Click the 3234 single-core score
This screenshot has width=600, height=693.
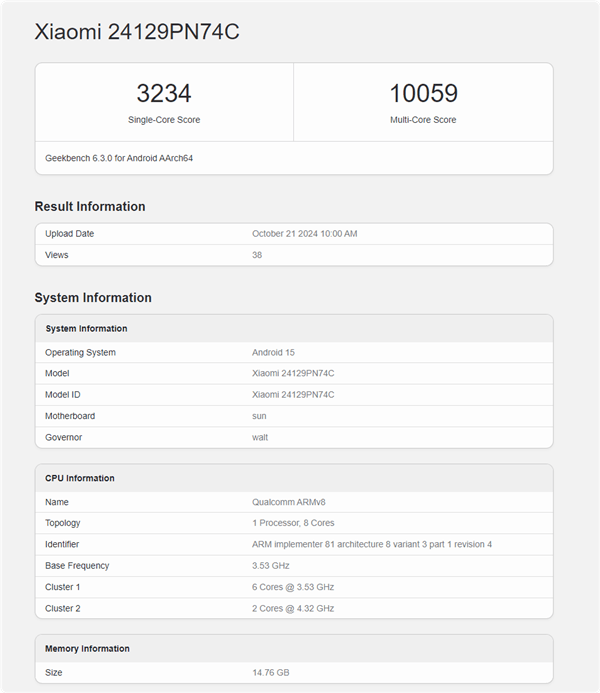point(164,94)
